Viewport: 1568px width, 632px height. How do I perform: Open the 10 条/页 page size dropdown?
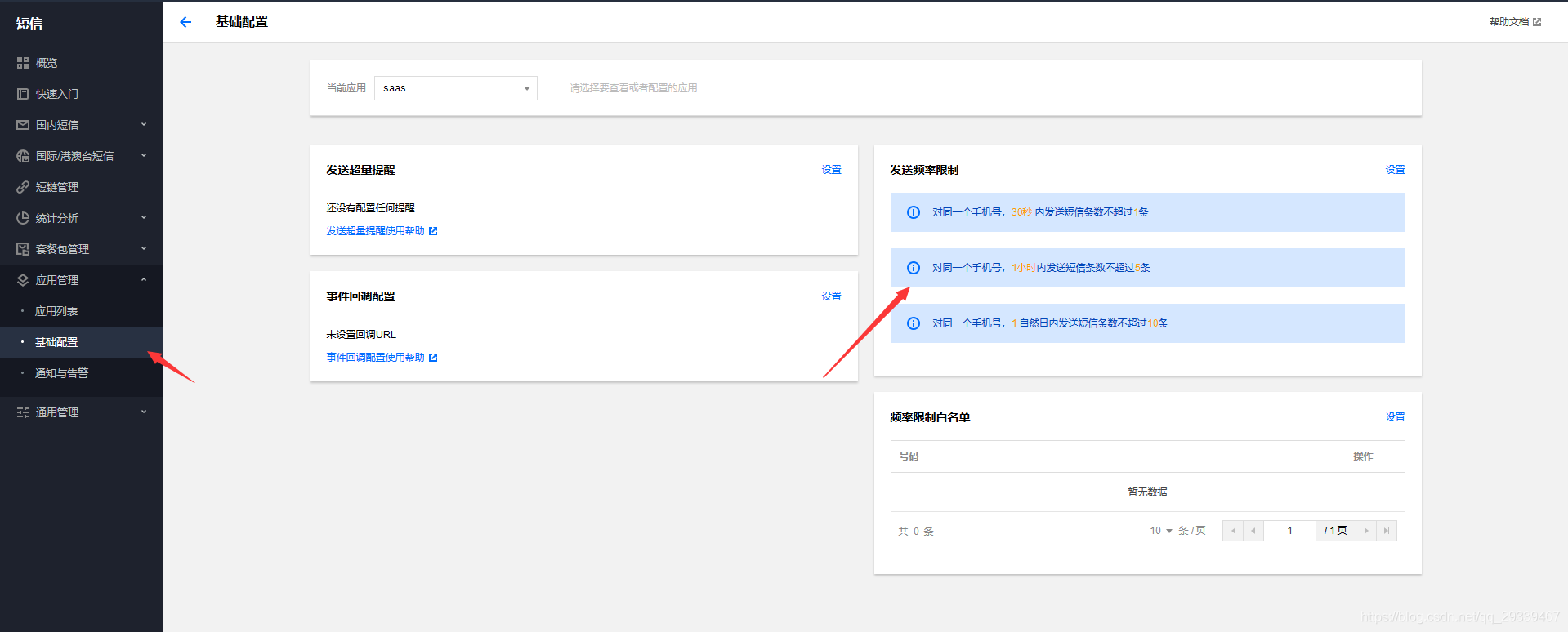click(1161, 531)
